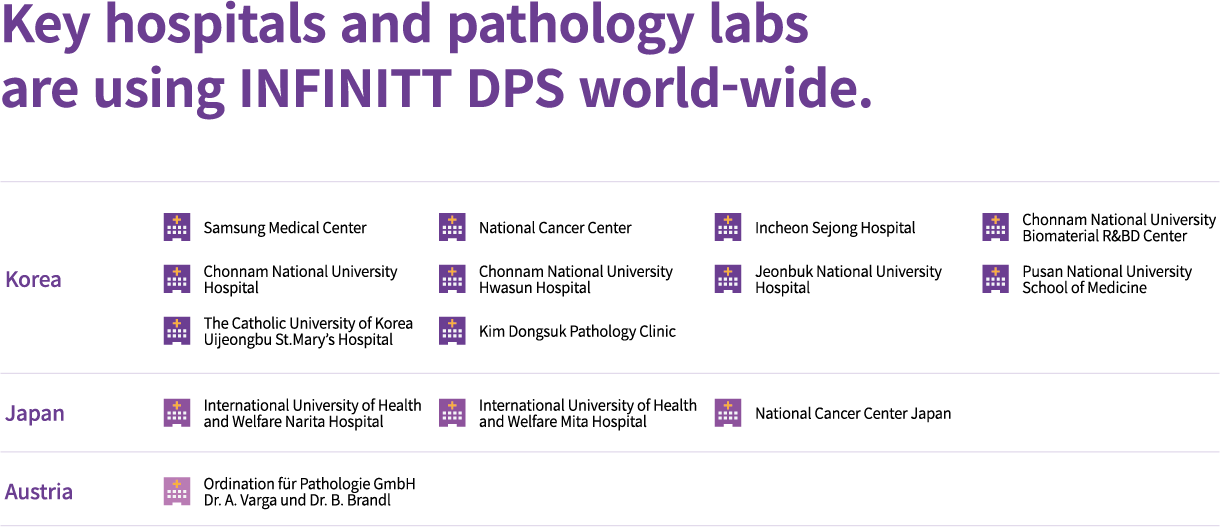Select the Korean National Cancer Center name
Screen dimensions: 1220x527
point(555,228)
